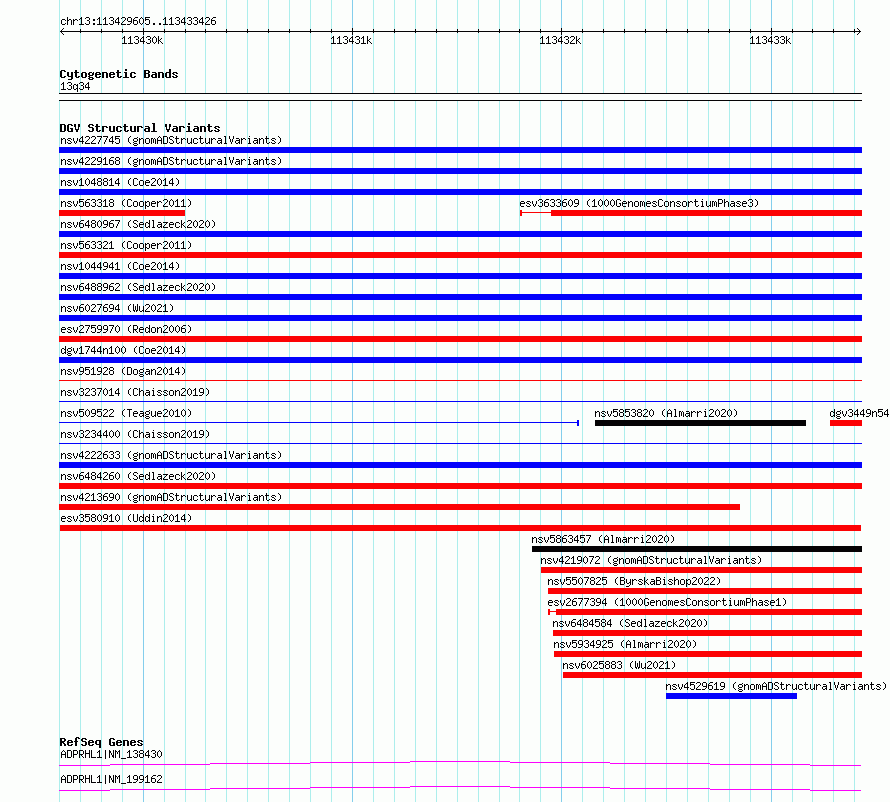Click the ADPRHL1|NM_199162 gene label

coord(111,779)
